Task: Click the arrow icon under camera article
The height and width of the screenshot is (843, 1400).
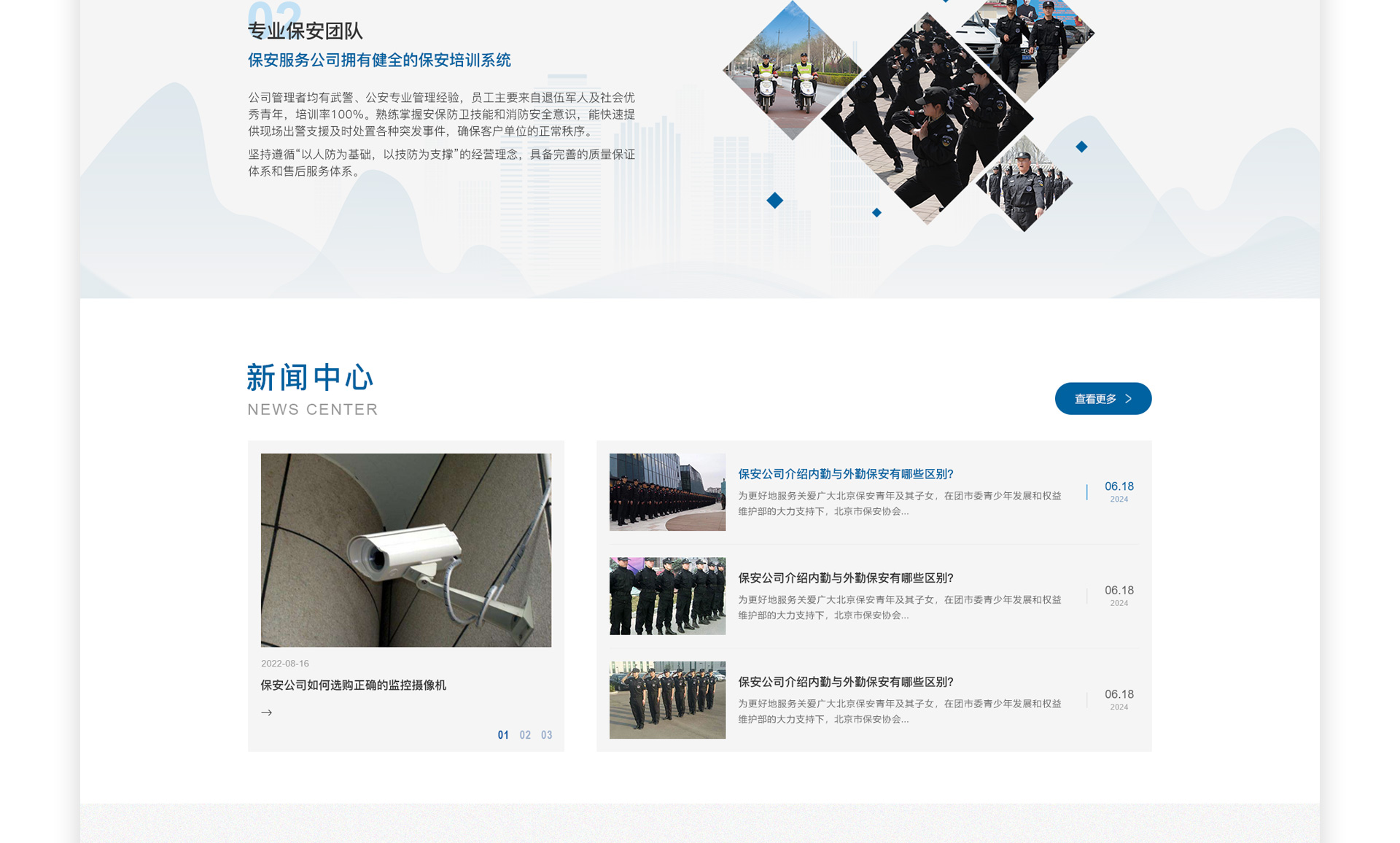Action: (x=267, y=712)
